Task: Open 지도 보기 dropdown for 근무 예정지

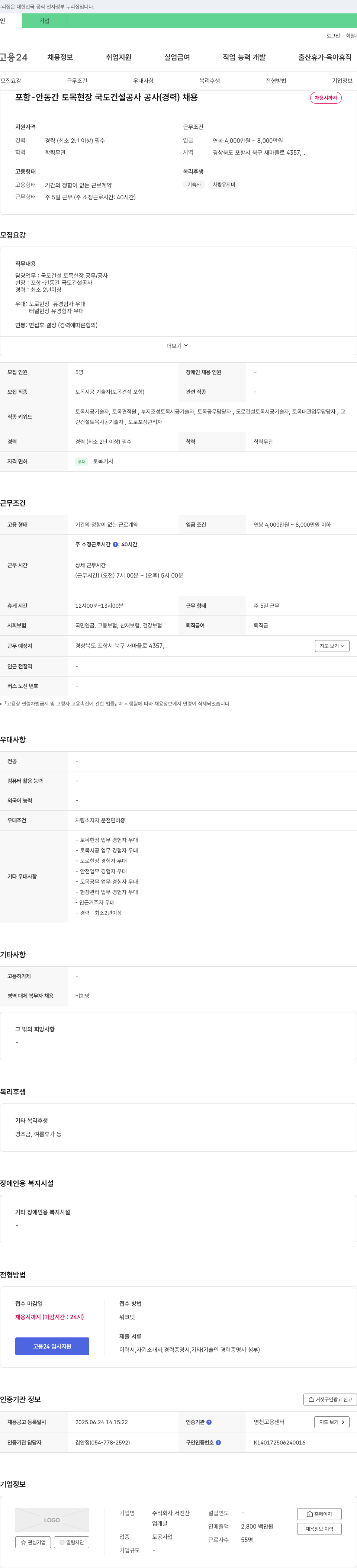Action: pyautogui.click(x=332, y=646)
